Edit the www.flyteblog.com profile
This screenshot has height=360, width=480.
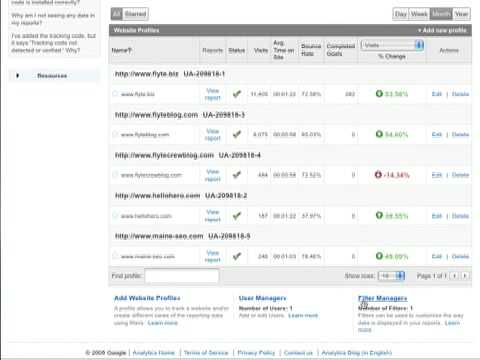coord(437,134)
